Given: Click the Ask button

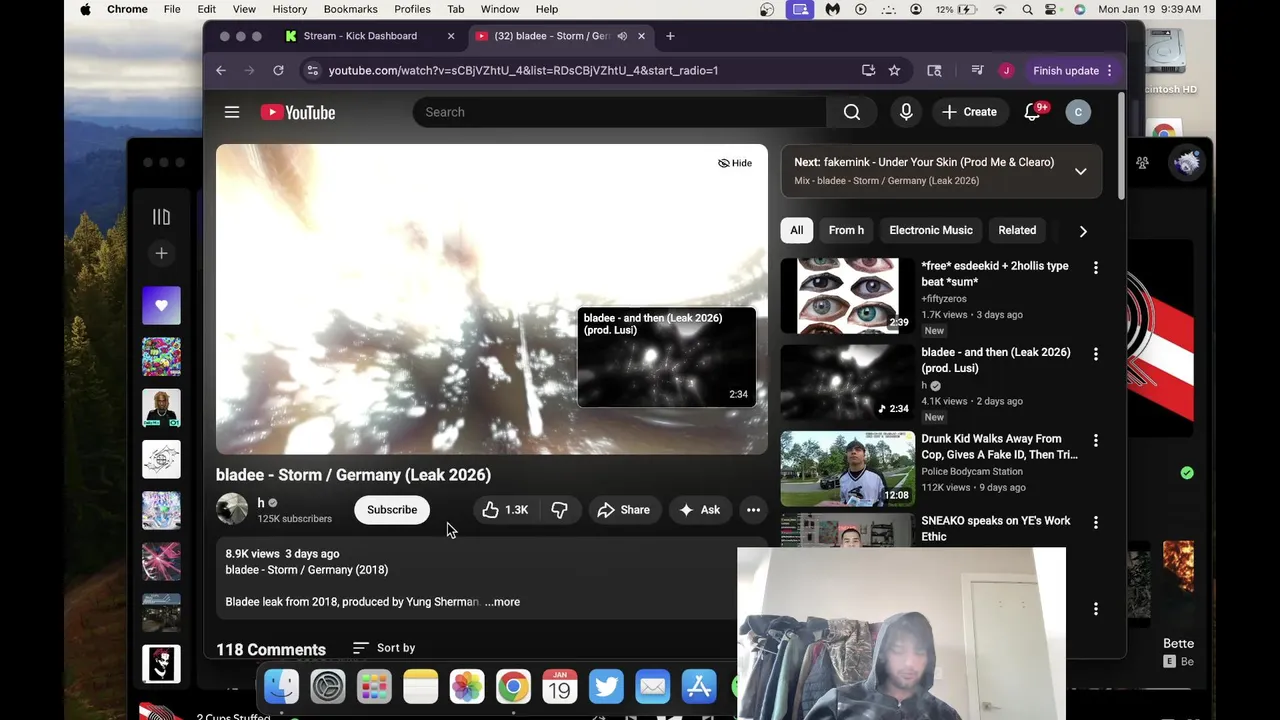Looking at the screenshot, I should point(700,510).
